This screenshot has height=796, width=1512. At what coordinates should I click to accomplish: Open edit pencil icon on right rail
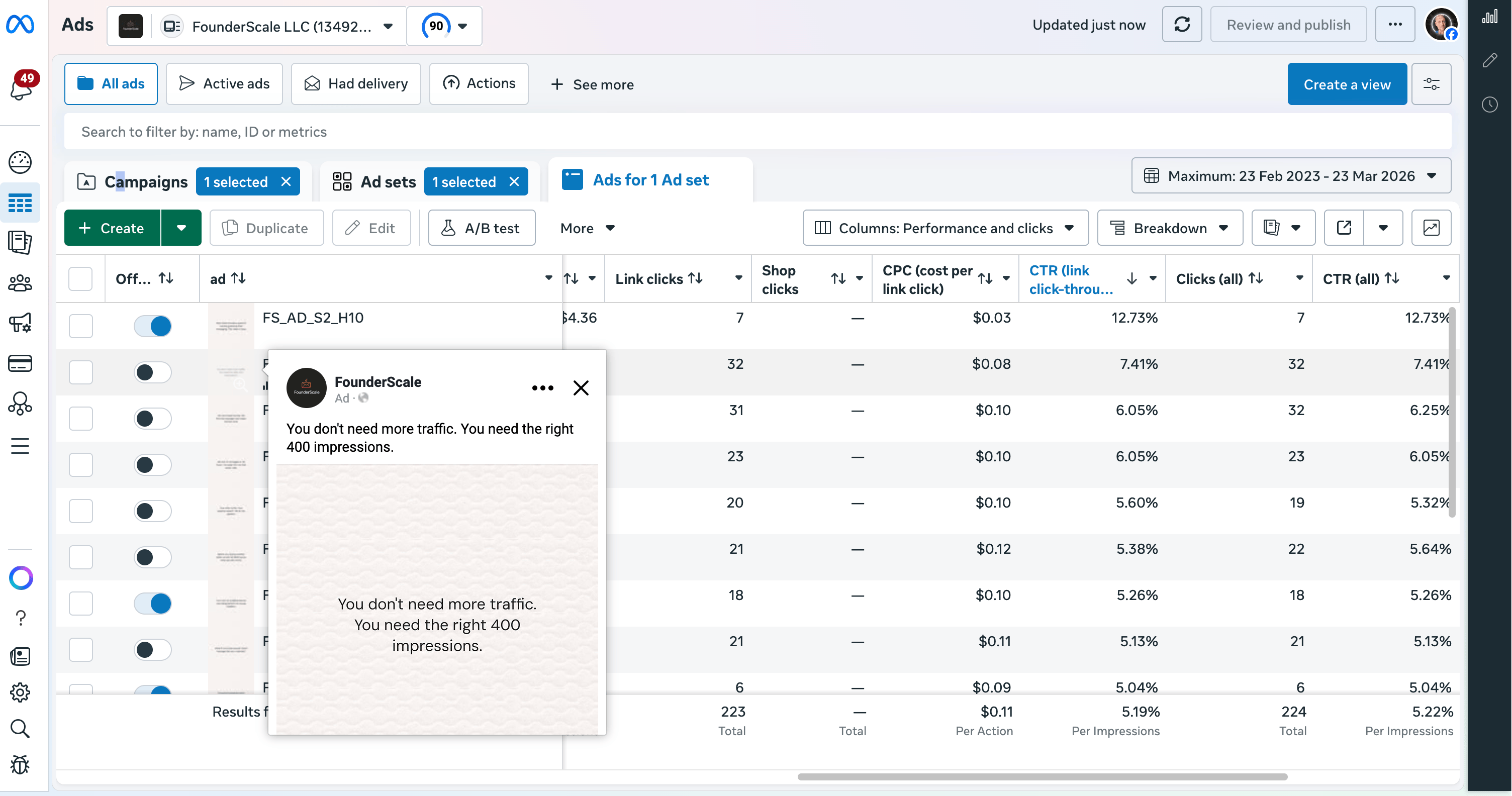click(x=1490, y=60)
